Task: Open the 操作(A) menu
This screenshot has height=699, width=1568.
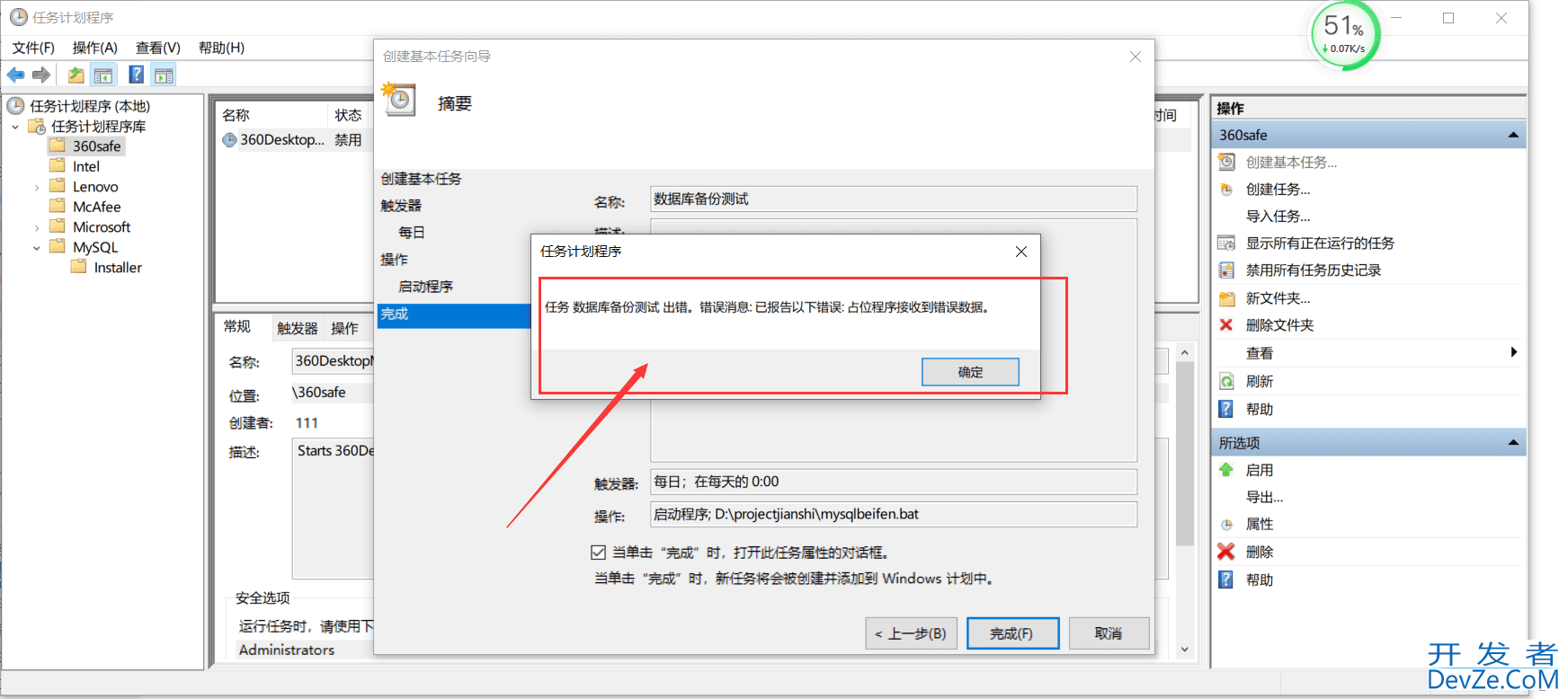Action: 94,48
